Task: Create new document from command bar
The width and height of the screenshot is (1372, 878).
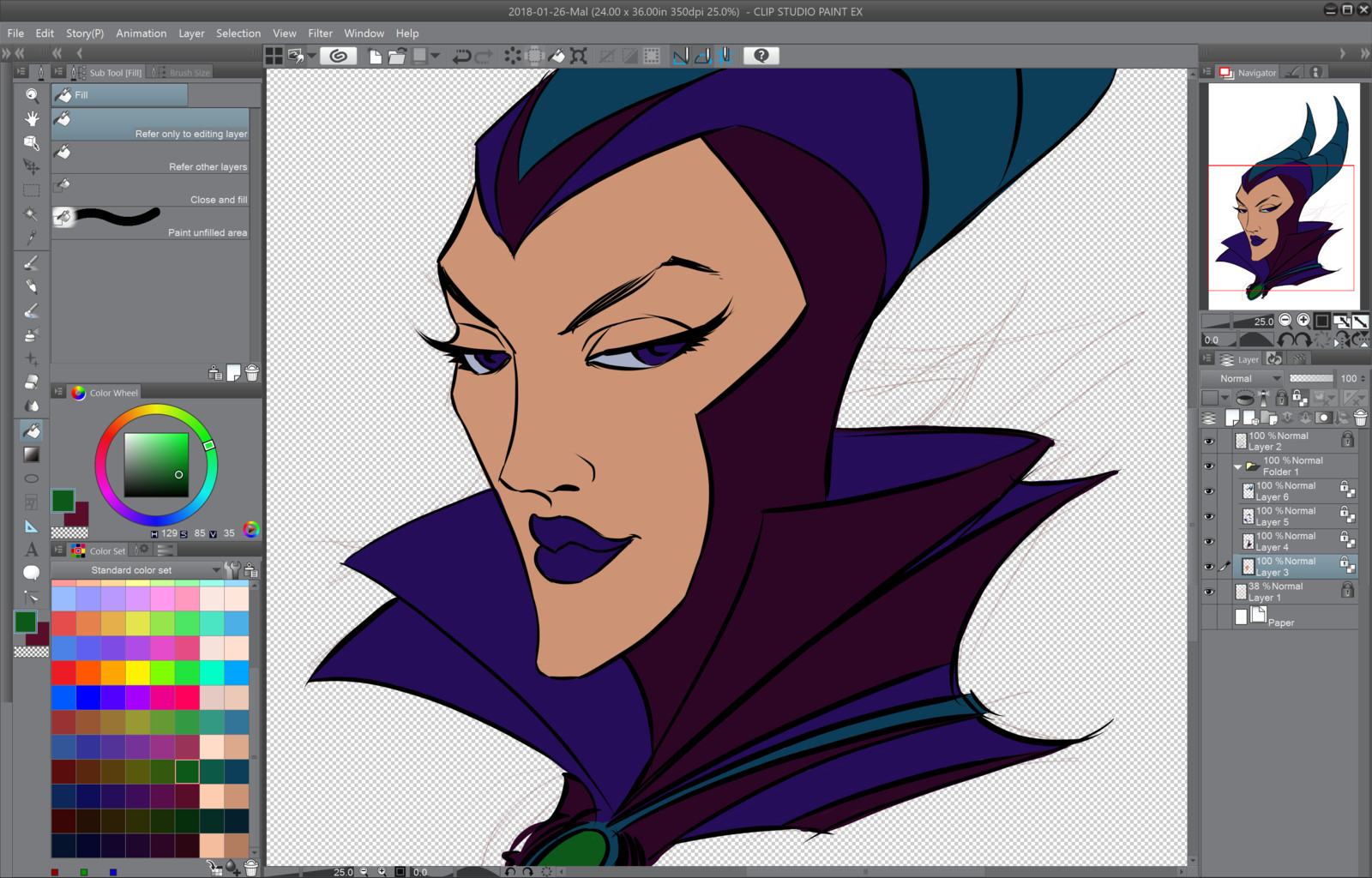Action: coord(375,56)
